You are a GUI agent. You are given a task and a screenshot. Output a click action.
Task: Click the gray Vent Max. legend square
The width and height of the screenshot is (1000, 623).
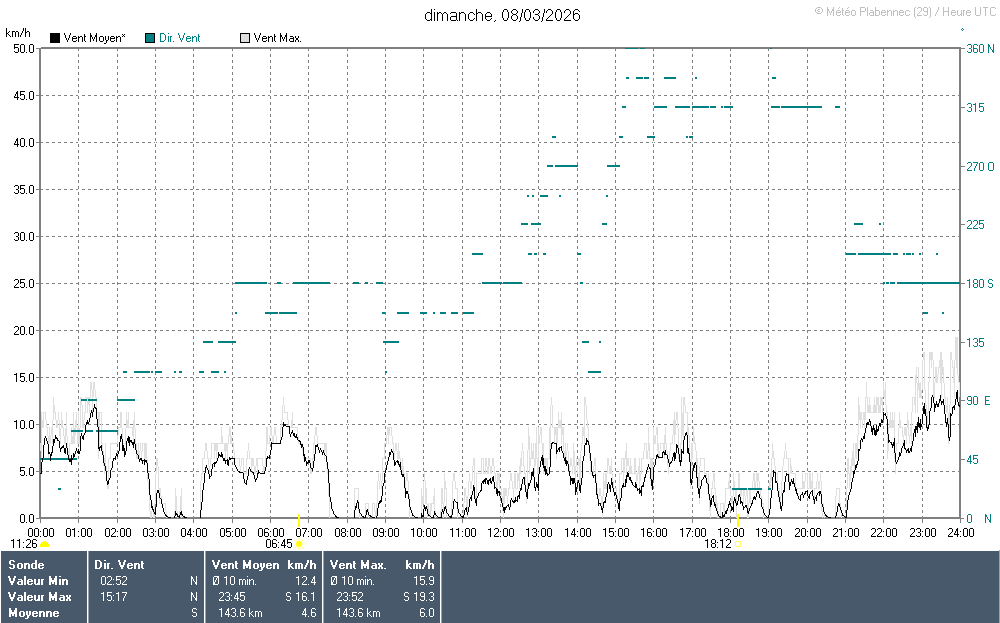pyautogui.click(x=245, y=38)
